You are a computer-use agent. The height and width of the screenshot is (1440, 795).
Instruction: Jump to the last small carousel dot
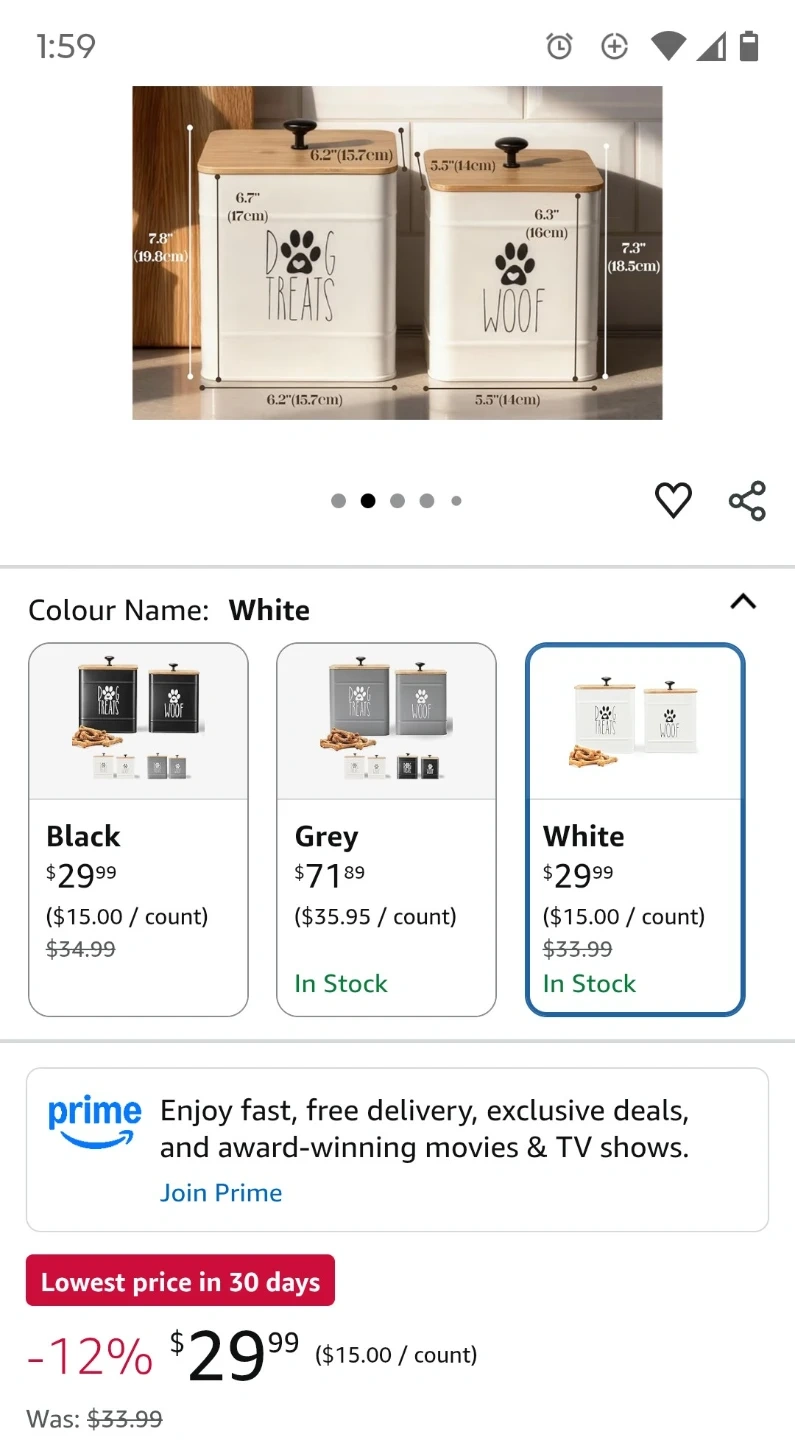pos(456,501)
